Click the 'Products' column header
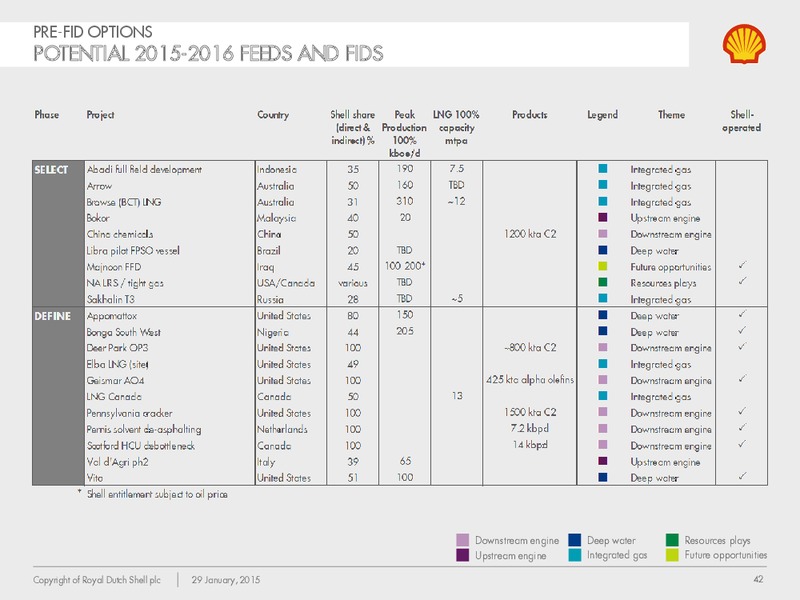The image size is (800, 600). [530, 114]
